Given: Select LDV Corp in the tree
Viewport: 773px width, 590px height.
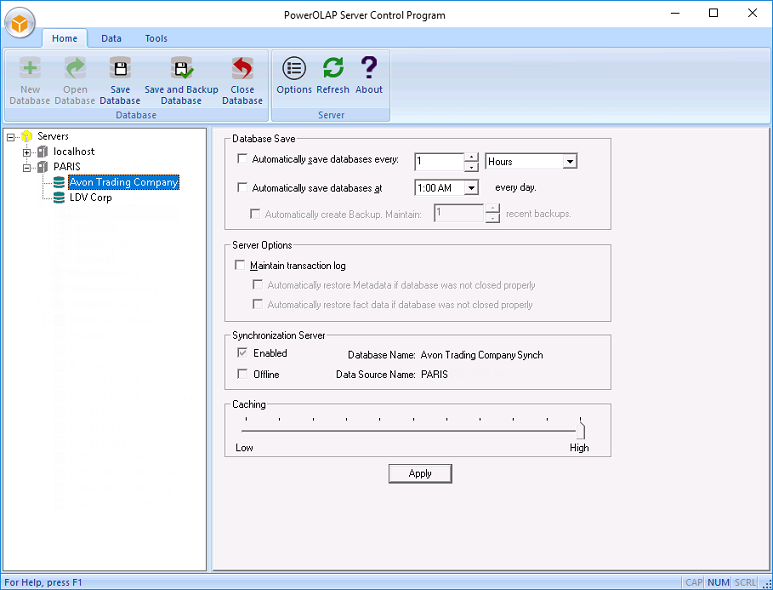Looking at the screenshot, I should click(91, 198).
